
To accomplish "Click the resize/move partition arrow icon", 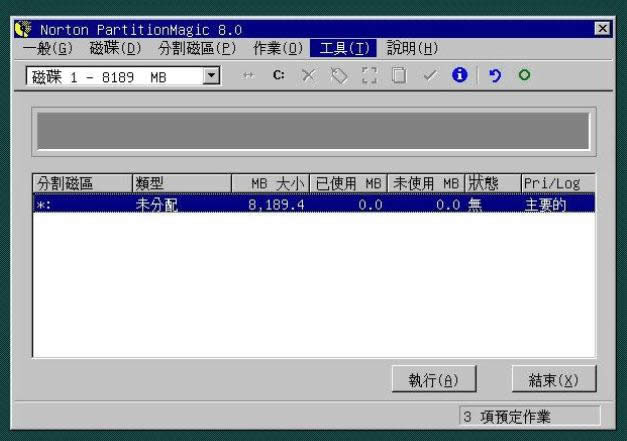I will pos(247,76).
